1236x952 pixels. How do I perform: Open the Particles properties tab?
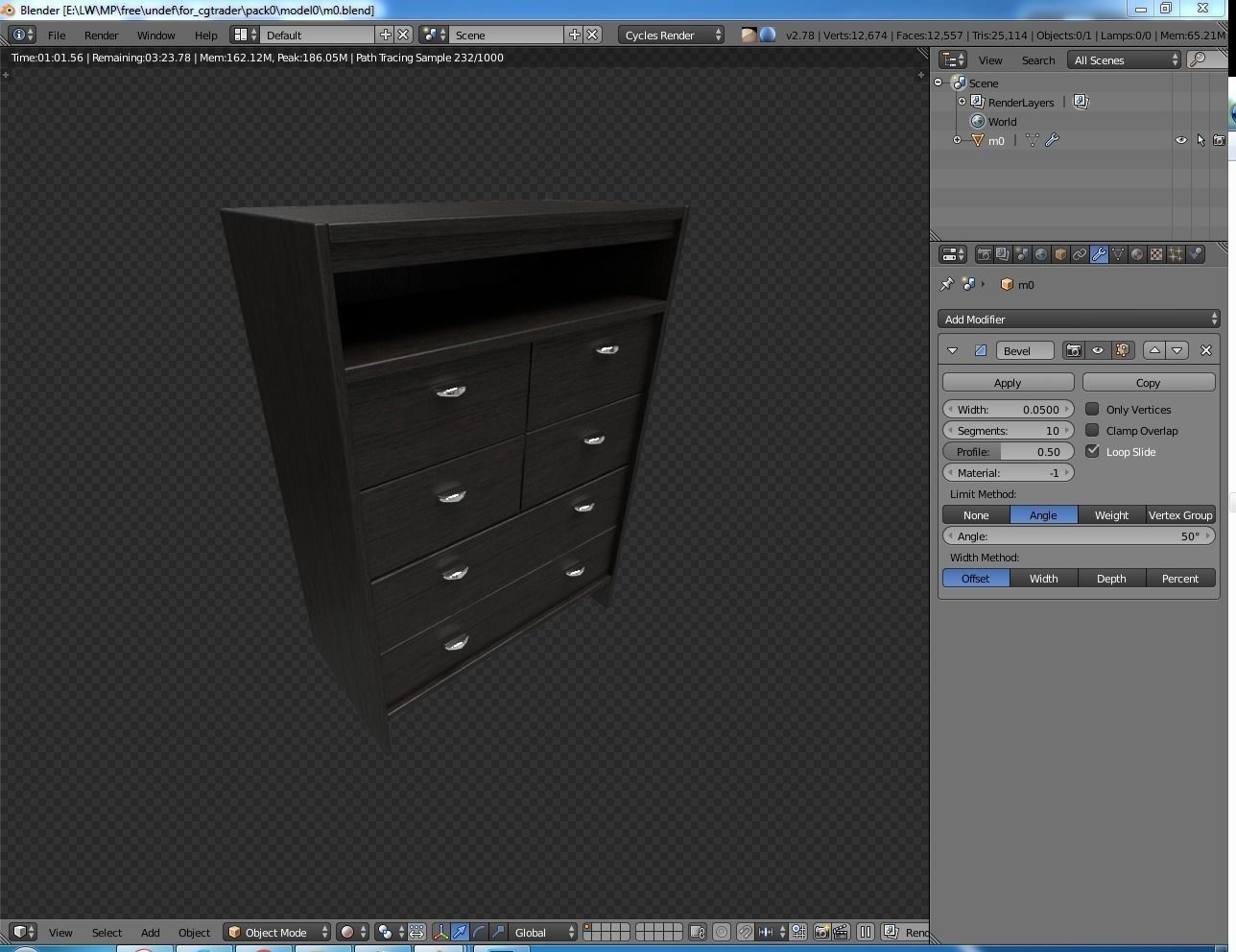click(x=1176, y=254)
